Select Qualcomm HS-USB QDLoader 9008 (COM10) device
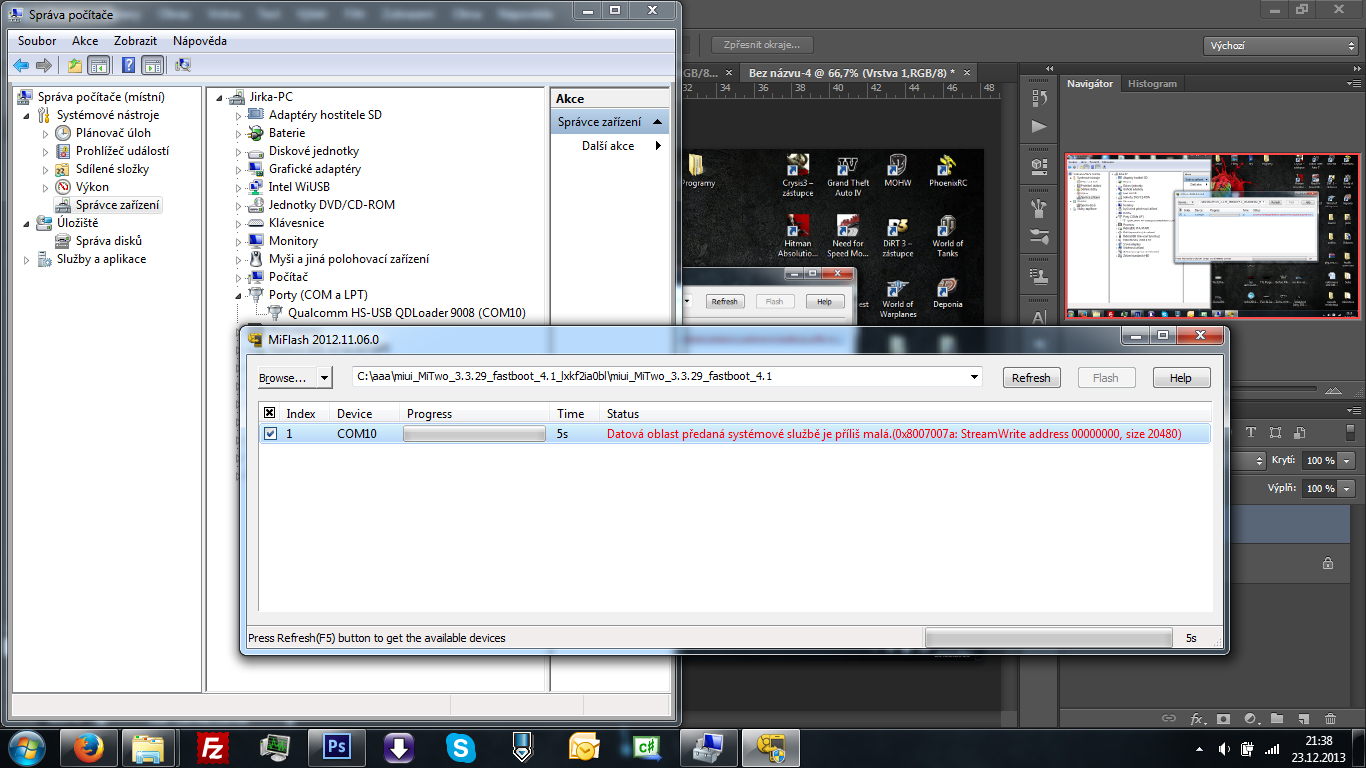This screenshot has width=1366, height=768. (406, 313)
